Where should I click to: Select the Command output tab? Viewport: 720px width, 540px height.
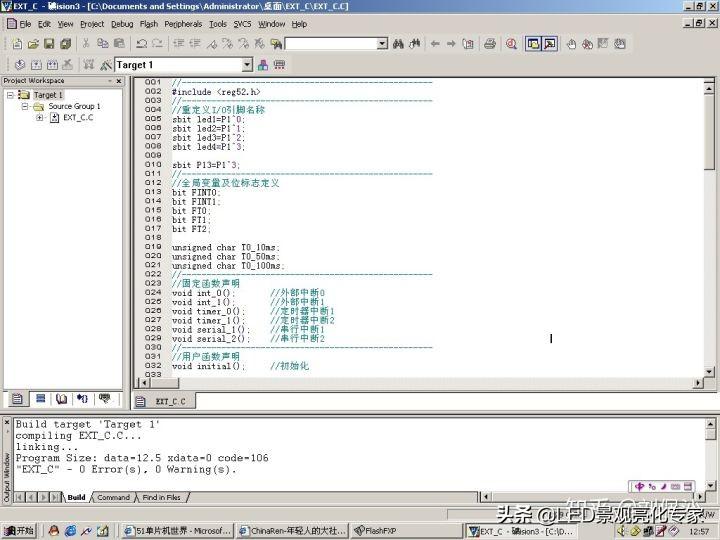pos(113,497)
